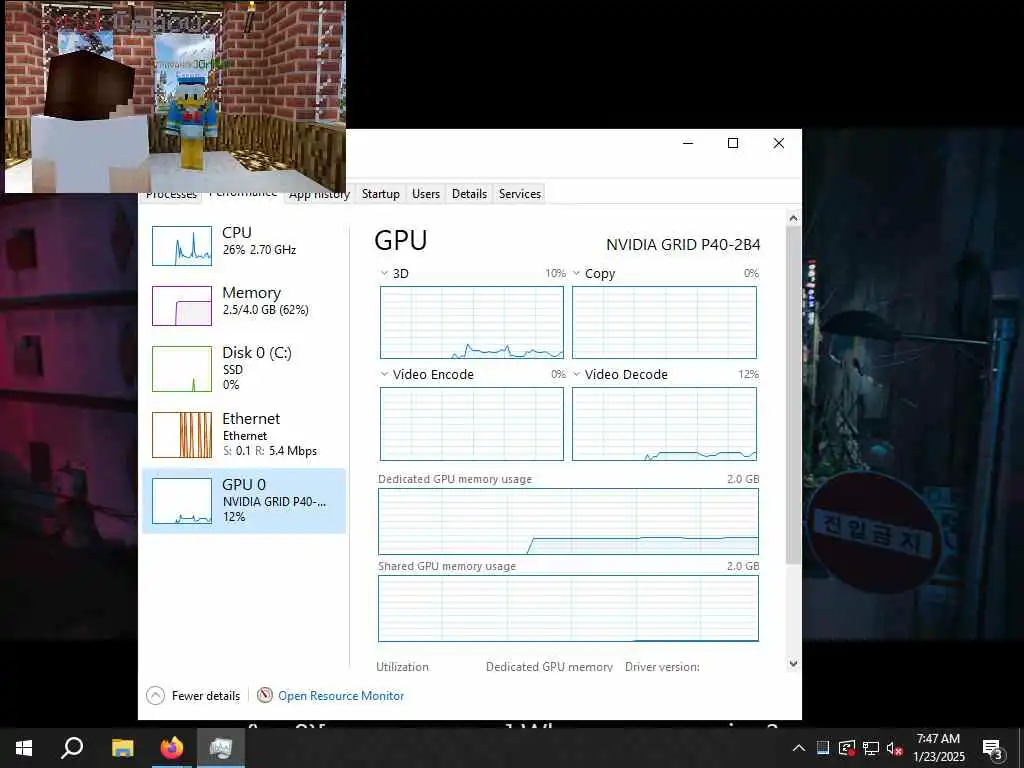Switch to the Users tab
1024x768 pixels.
[x=426, y=194]
